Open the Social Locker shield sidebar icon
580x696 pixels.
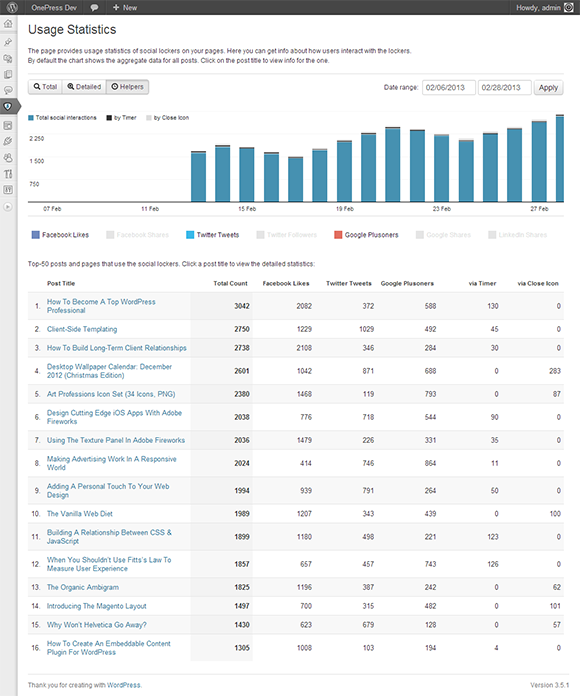[8, 106]
